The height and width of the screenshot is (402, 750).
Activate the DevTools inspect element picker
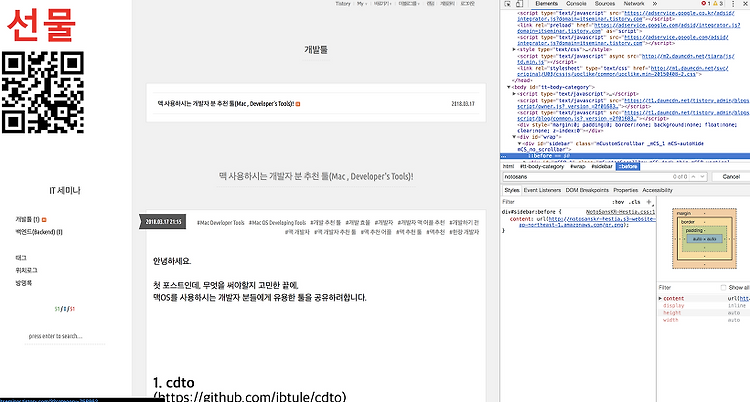507,3
